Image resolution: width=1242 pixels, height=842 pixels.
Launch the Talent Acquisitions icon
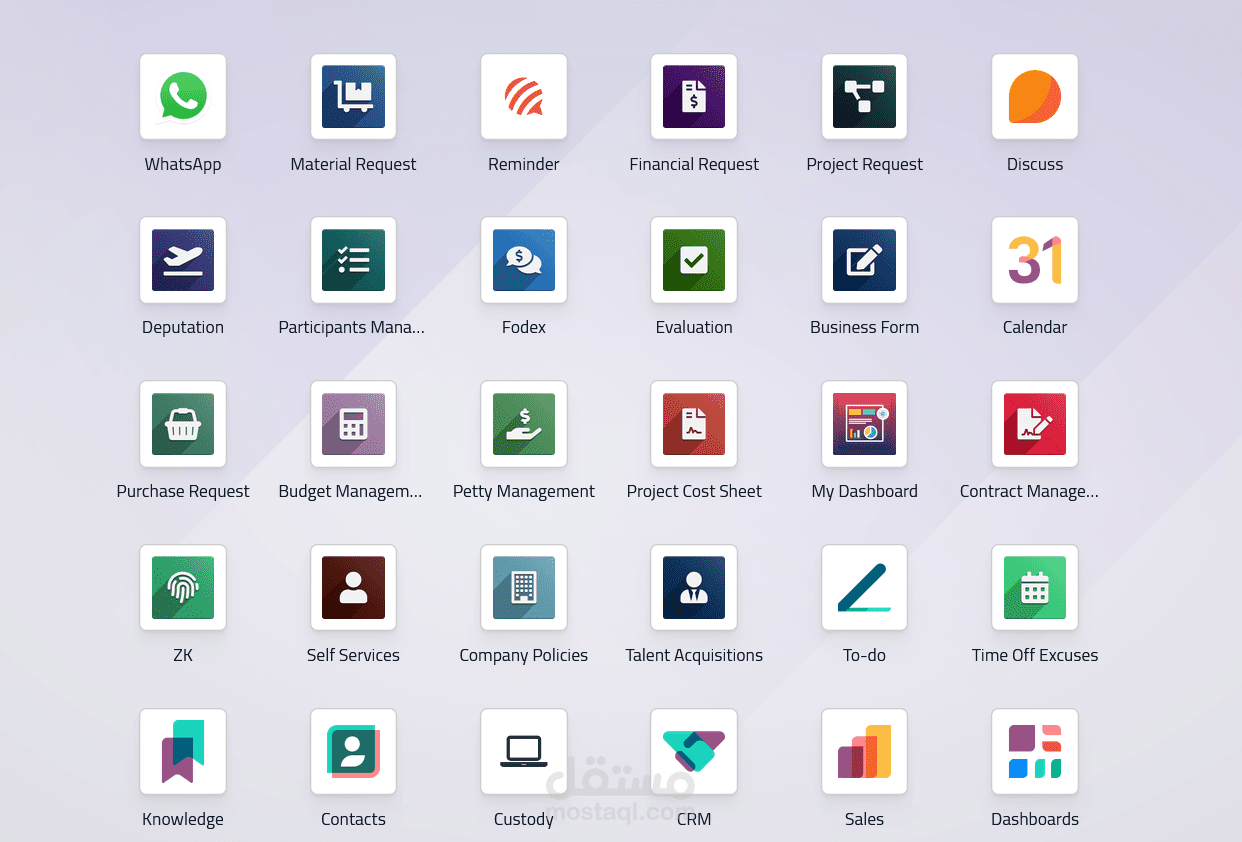pos(694,588)
